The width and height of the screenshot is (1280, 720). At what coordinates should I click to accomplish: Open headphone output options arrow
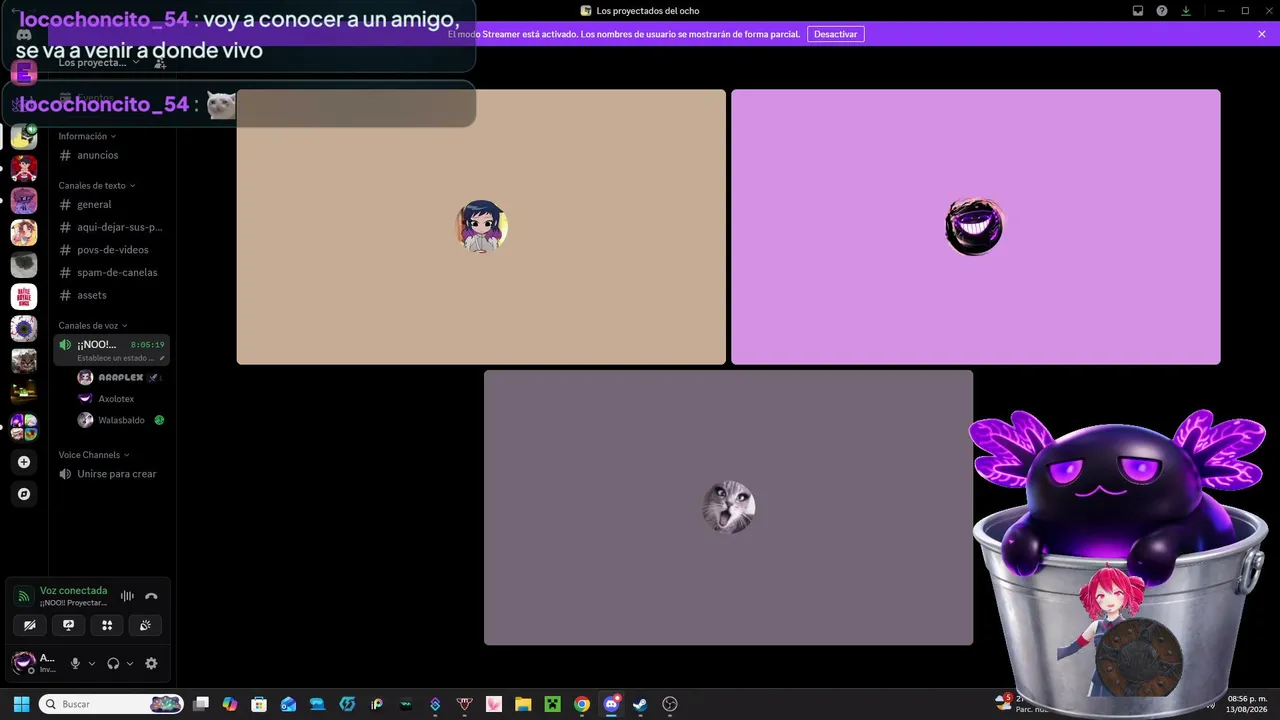[130, 663]
